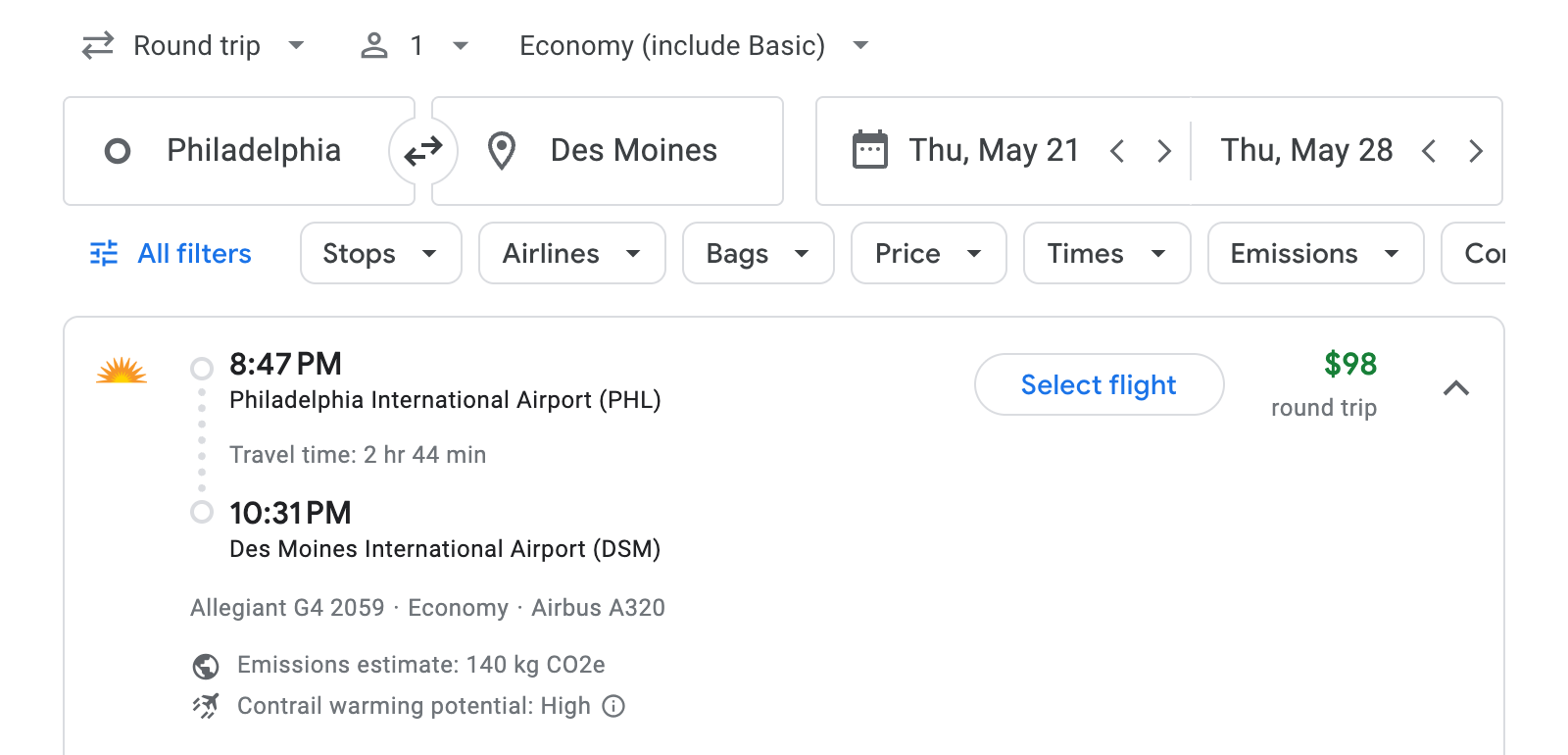1568x755 pixels.
Task: Open the Stops filter dropdown
Action: [380, 253]
